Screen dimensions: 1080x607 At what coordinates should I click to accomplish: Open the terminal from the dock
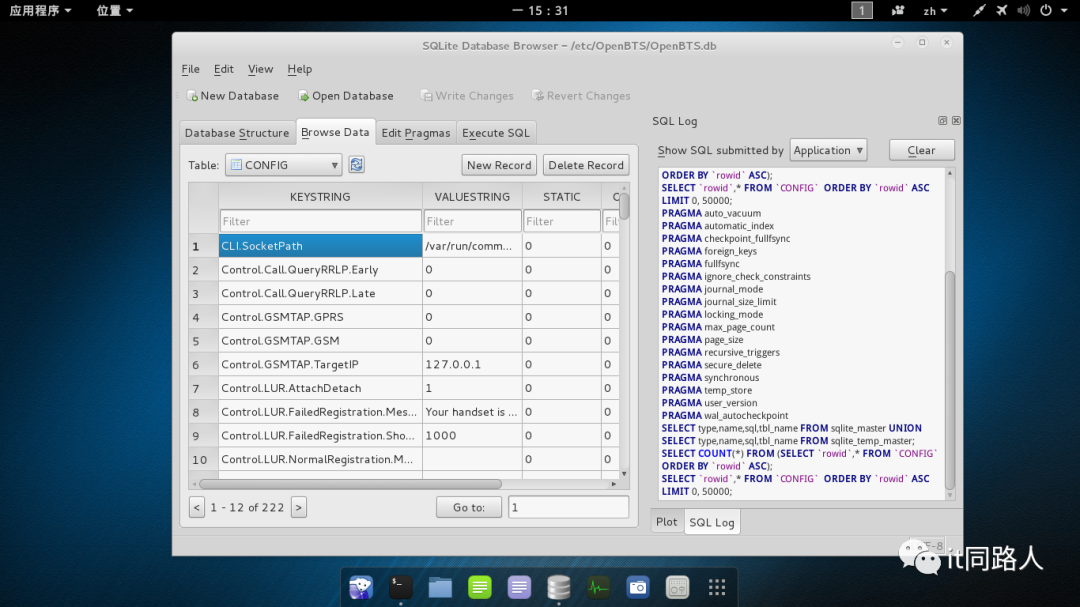[x=400, y=587]
